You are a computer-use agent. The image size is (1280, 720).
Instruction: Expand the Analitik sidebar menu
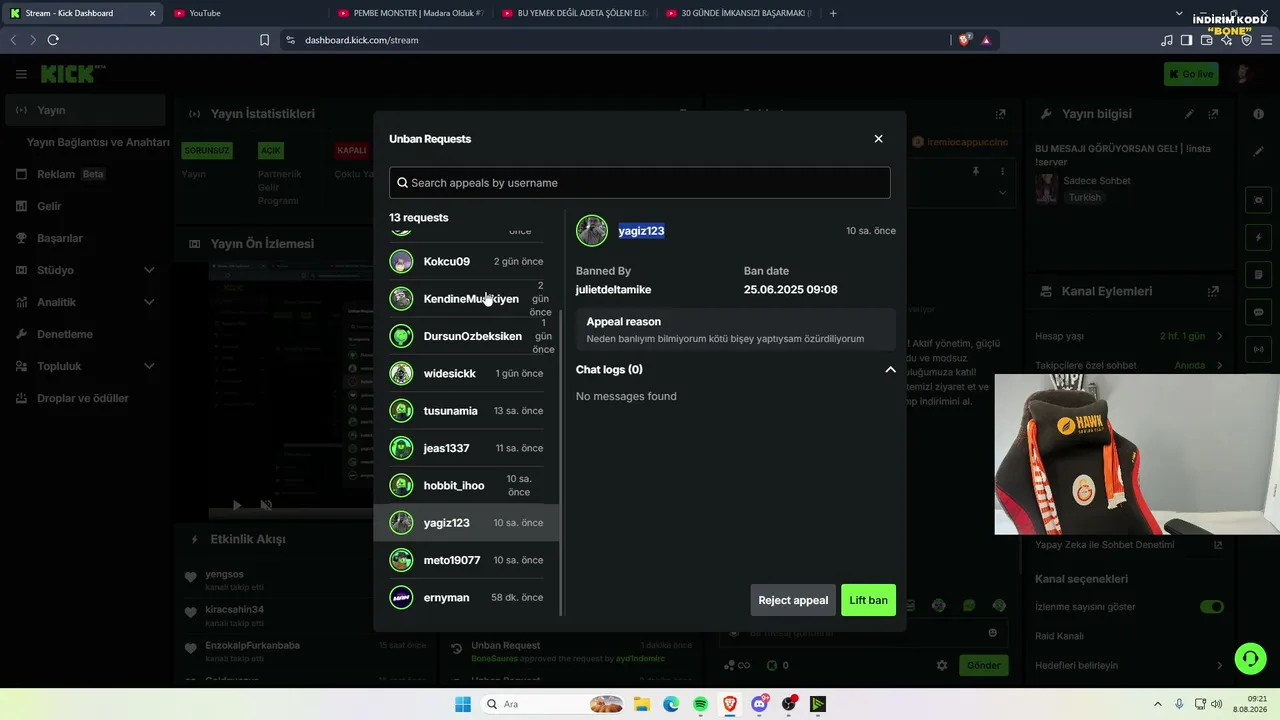click(85, 302)
